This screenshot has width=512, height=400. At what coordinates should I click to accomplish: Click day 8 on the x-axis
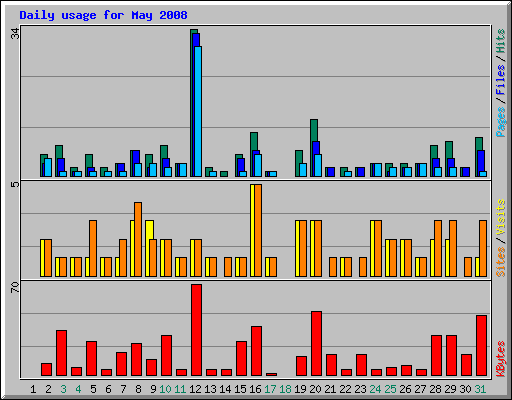pyautogui.click(x=138, y=389)
